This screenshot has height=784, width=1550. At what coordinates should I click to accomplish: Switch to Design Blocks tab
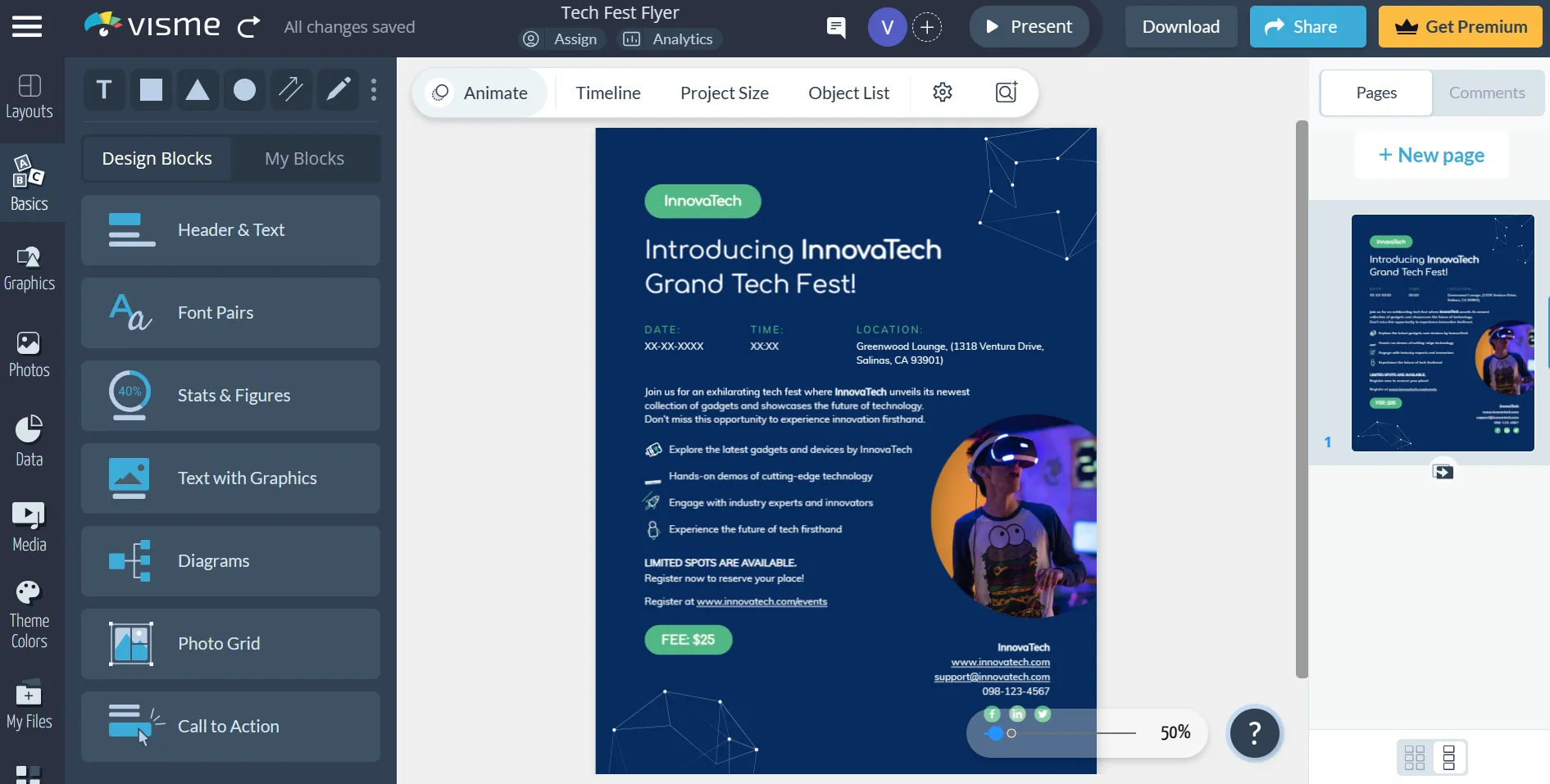(157, 158)
